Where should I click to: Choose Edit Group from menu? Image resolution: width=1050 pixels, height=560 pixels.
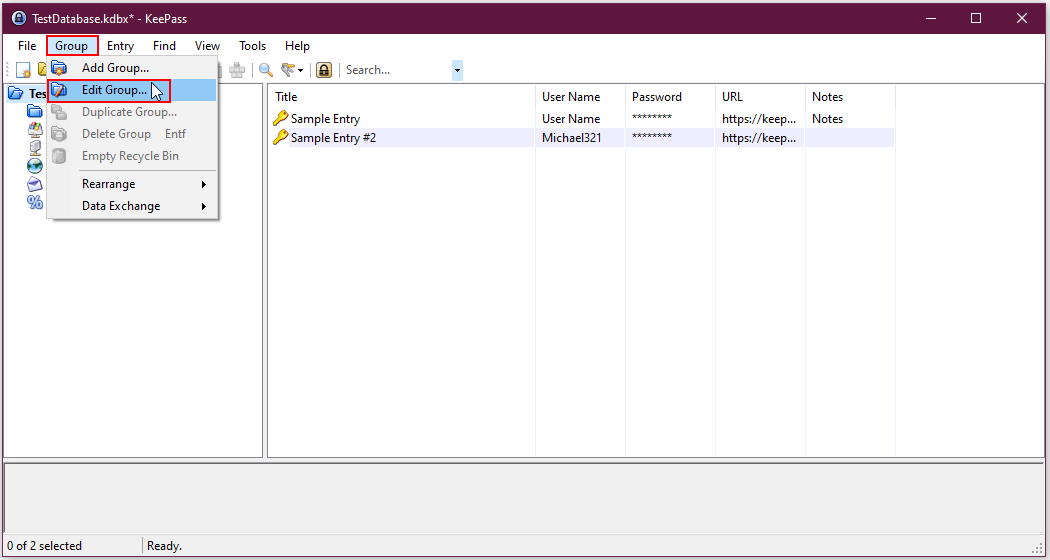coord(132,90)
